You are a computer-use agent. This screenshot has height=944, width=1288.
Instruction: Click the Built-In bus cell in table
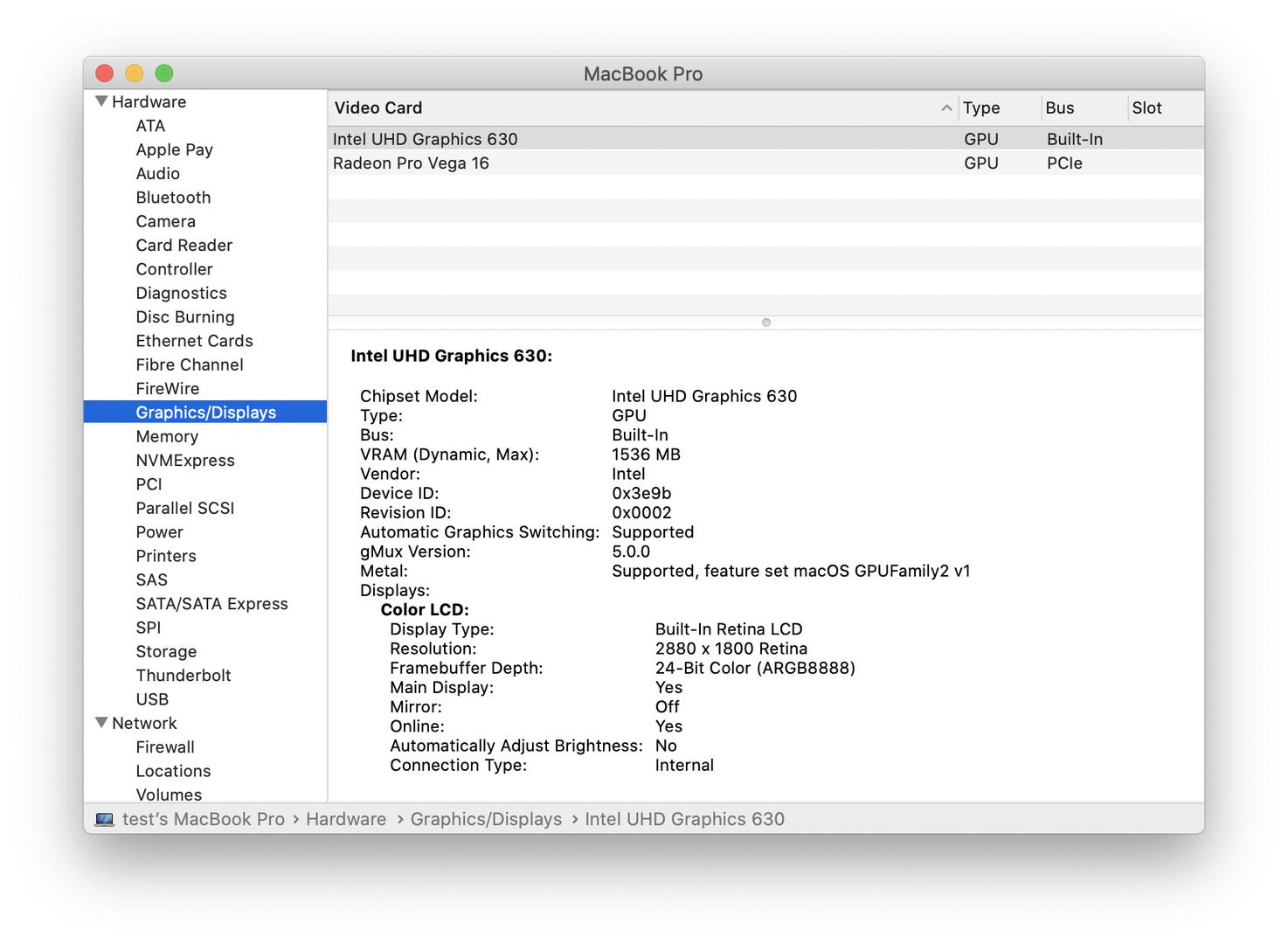point(1075,139)
